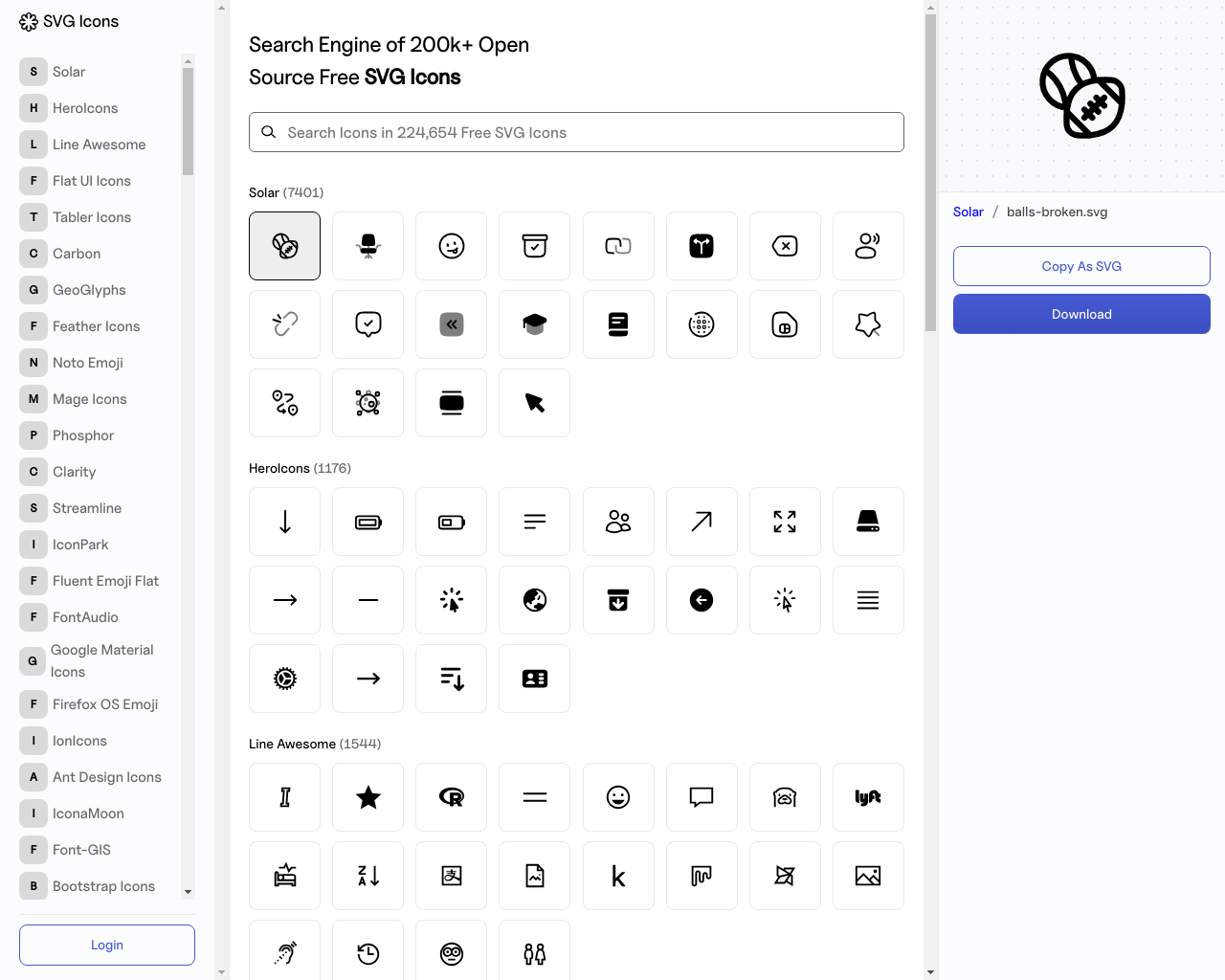This screenshot has height=980, width=1225.
Task: Select the balls icon in the Solar grid
Action: coord(284,246)
